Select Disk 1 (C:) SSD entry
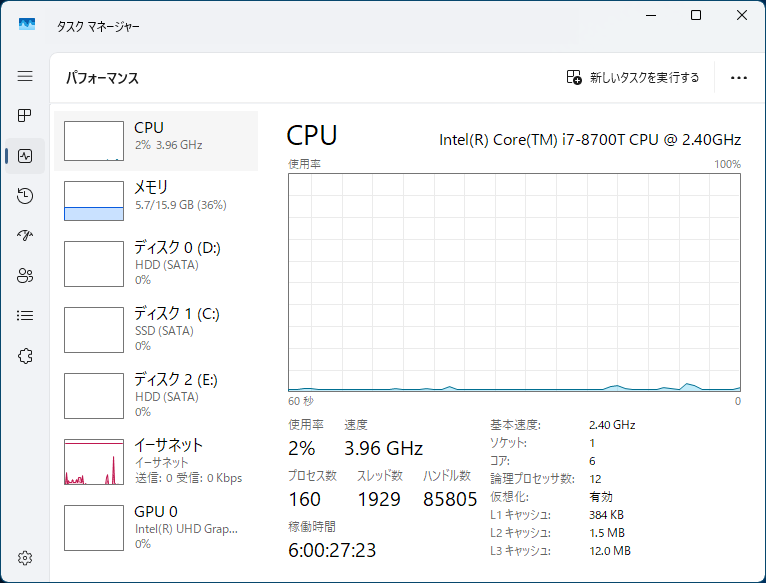Viewport: 766px width, 583px height. (x=156, y=329)
